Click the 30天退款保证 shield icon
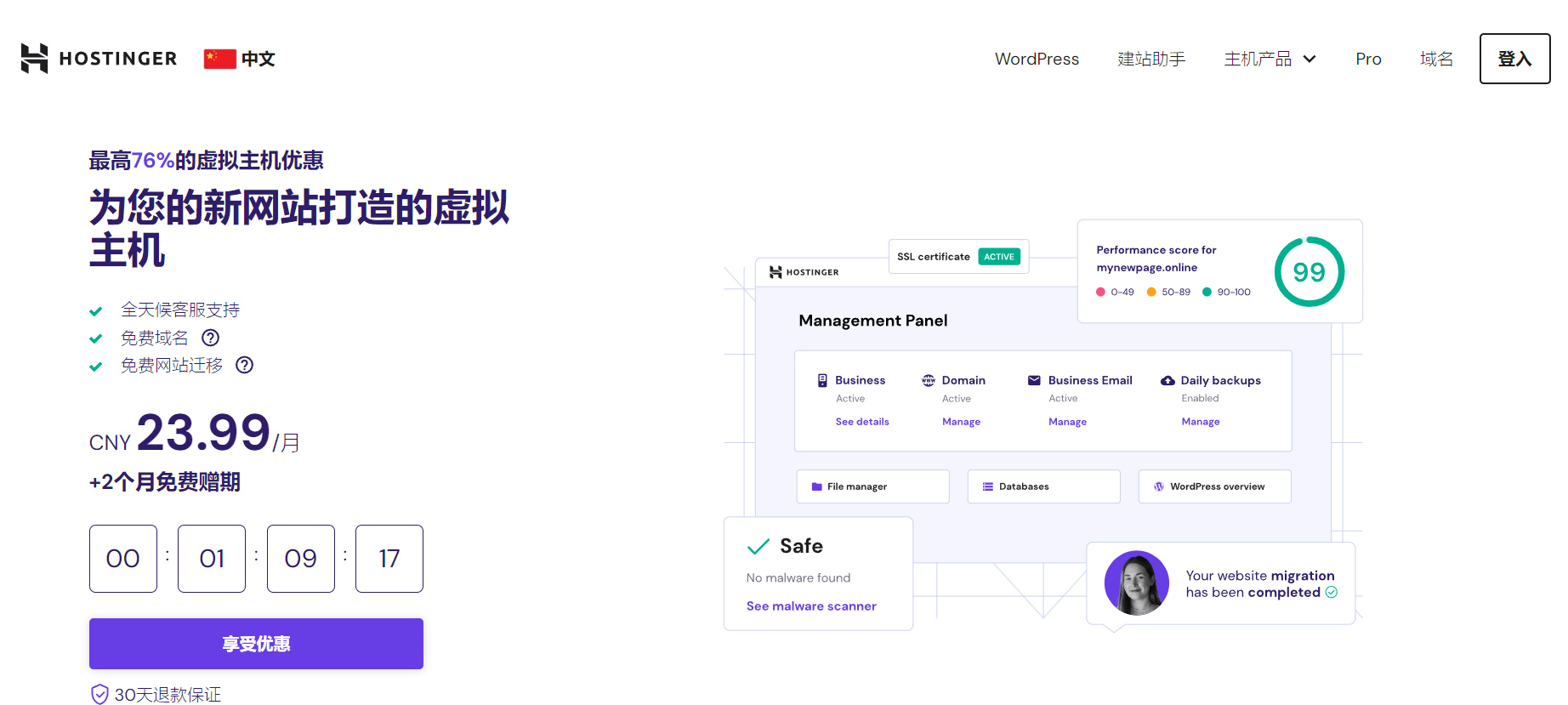Image resolution: width=1568 pixels, height=705 pixels. (99, 695)
